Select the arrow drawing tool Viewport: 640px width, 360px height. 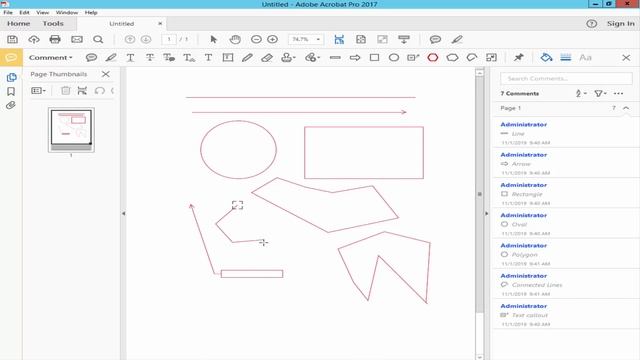[x=355, y=58]
